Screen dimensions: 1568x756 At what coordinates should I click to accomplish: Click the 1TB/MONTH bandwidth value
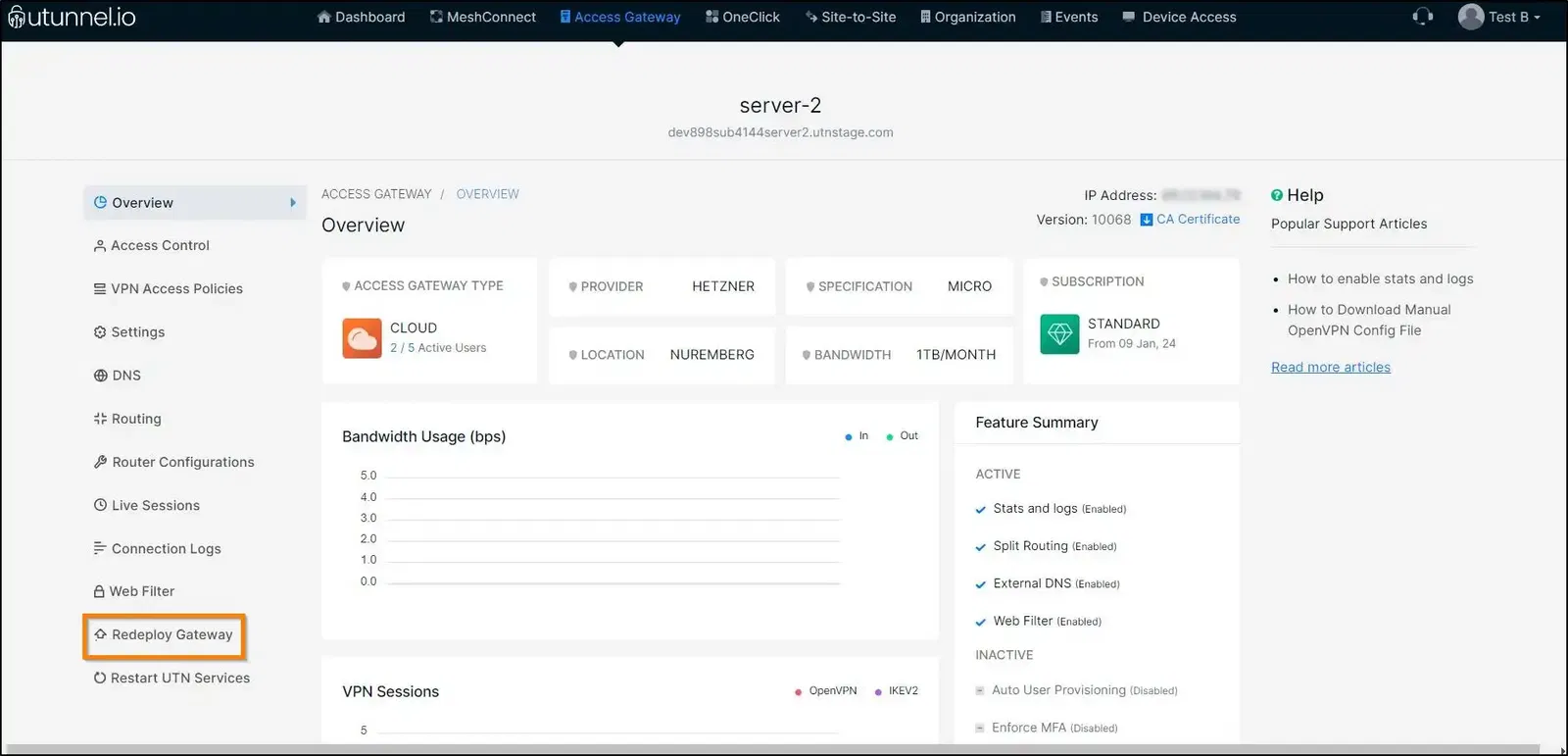[x=955, y=355]
